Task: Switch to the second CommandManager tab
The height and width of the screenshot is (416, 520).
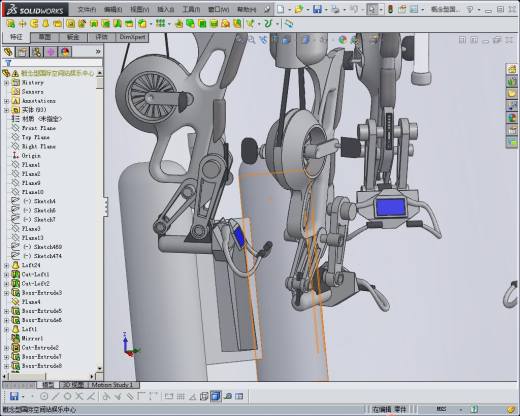Action: click(44, 37)
